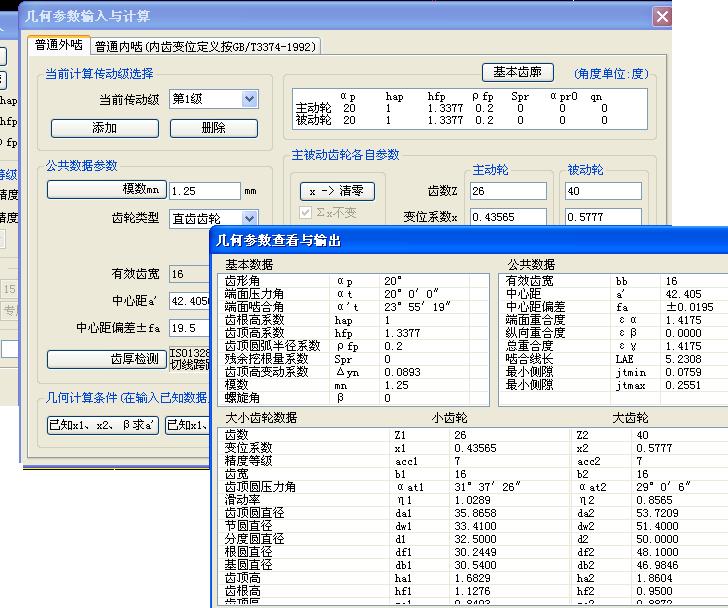Select the 齿形角 row
728x608 pixels.
coord(353,281)
